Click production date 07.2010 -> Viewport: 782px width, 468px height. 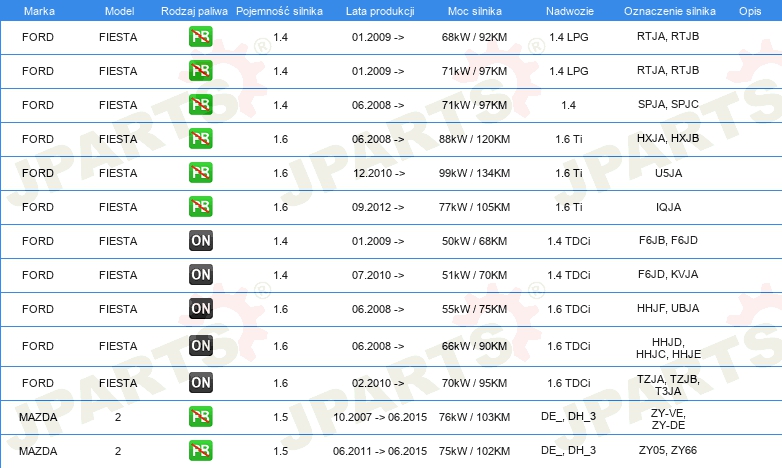pos(378,275)
